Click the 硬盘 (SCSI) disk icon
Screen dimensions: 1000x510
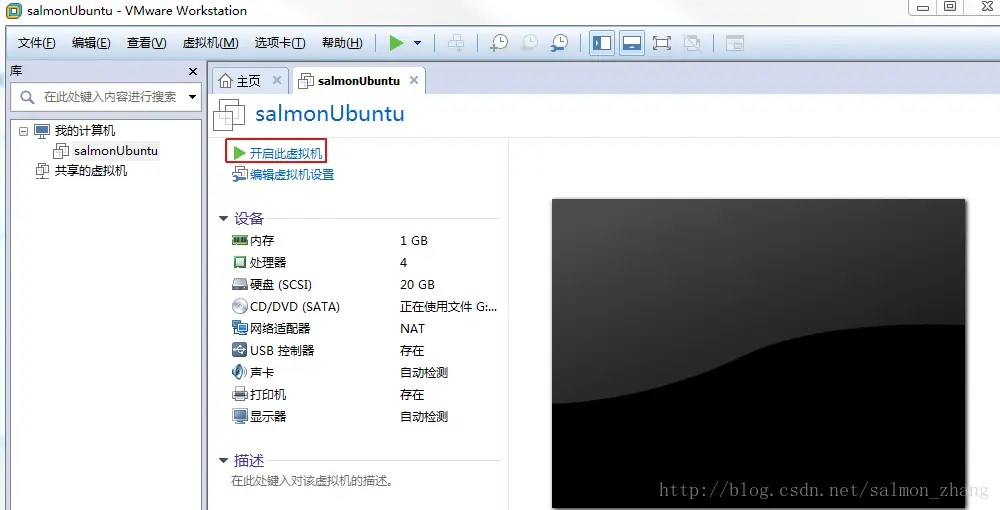pos(240,284)
